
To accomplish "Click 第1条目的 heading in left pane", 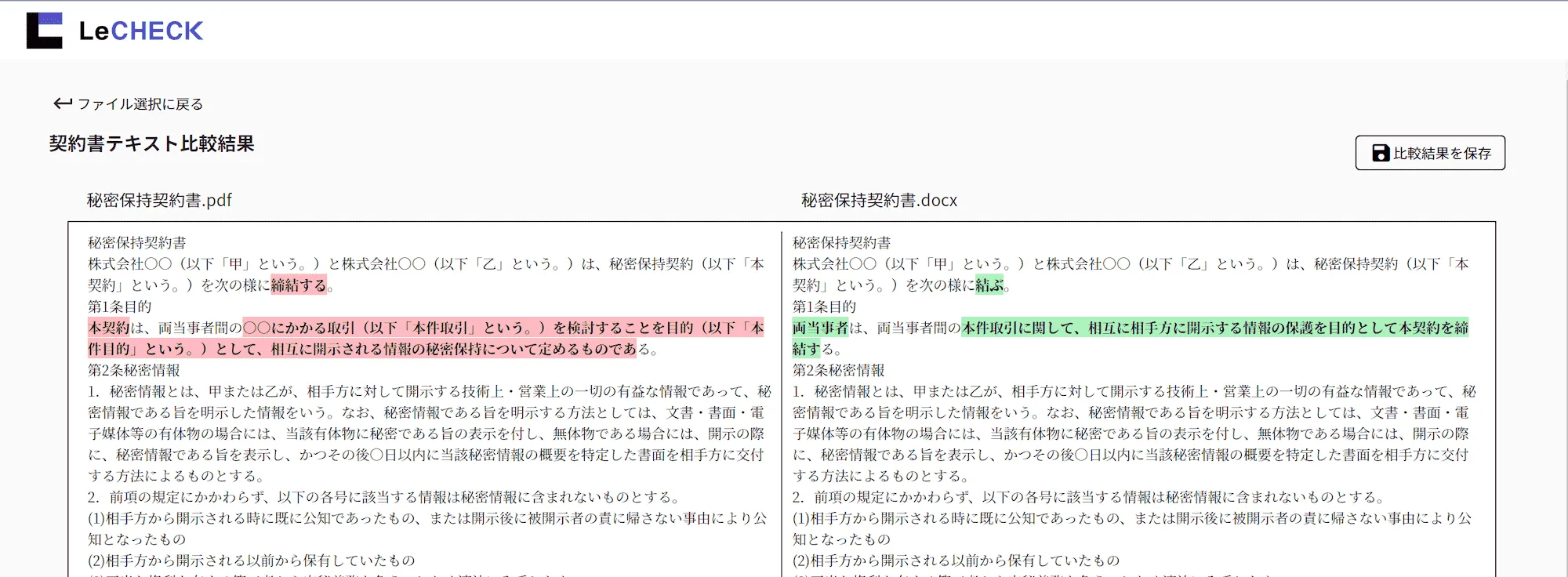I will (x=120, y=307).
